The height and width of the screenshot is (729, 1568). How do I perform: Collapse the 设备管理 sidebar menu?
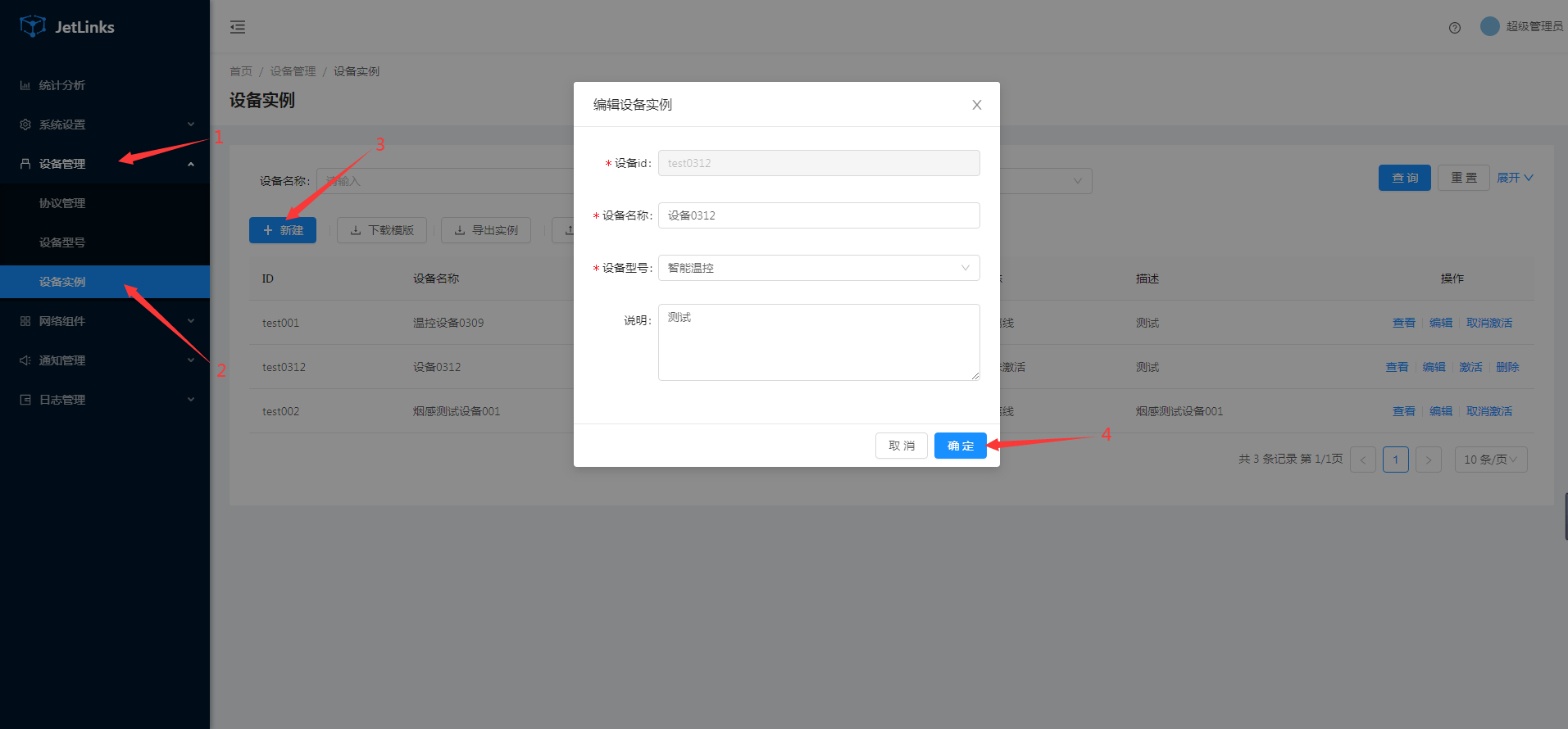click(x=105, y=164)
